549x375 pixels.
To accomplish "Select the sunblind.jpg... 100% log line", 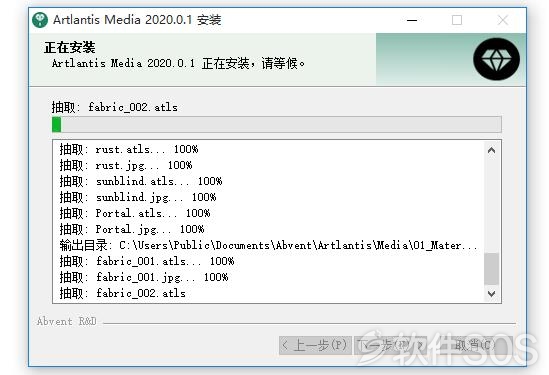I will 138,197.
